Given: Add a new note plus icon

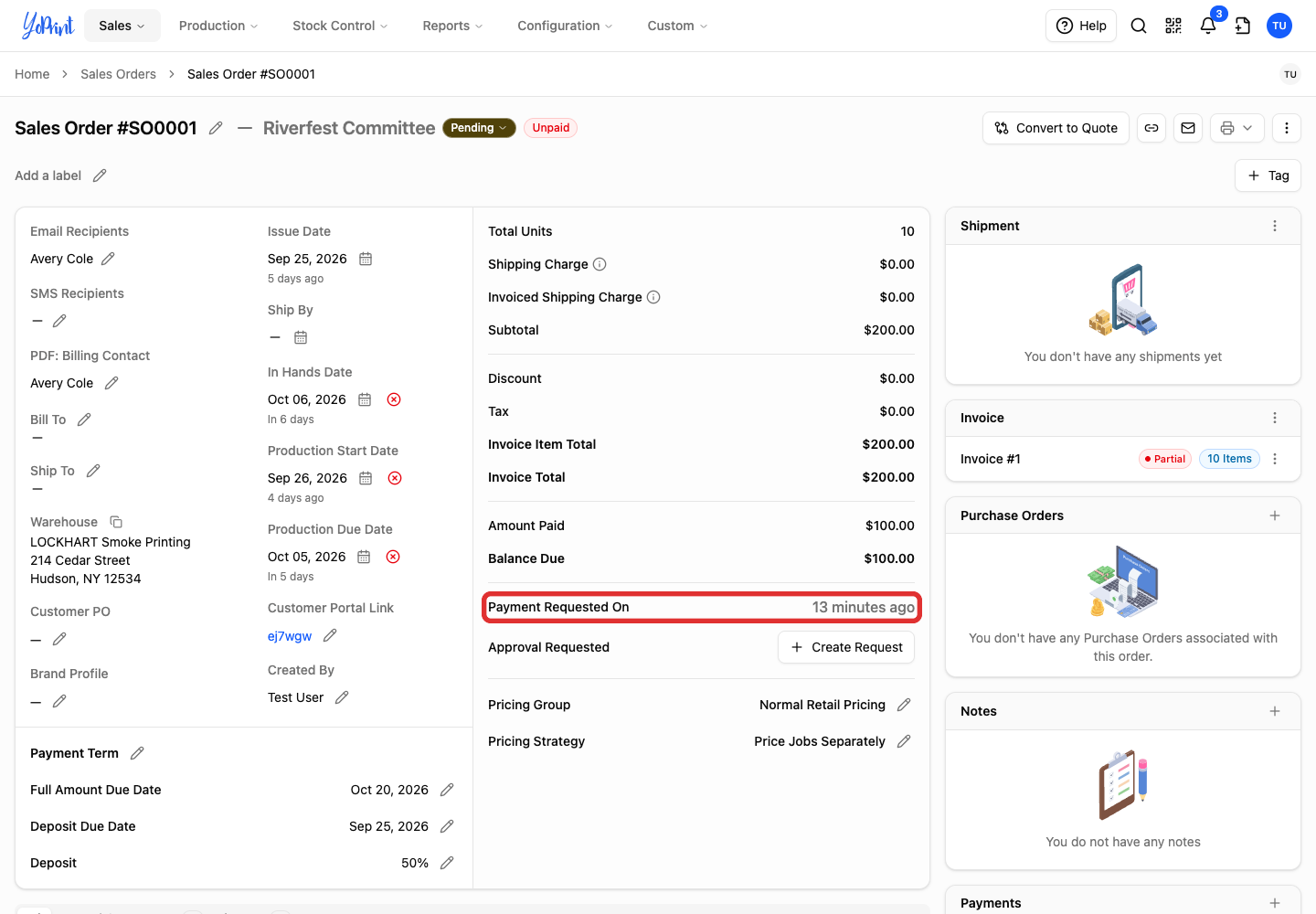Looking at the screenshot, I should click(1275, 711).
